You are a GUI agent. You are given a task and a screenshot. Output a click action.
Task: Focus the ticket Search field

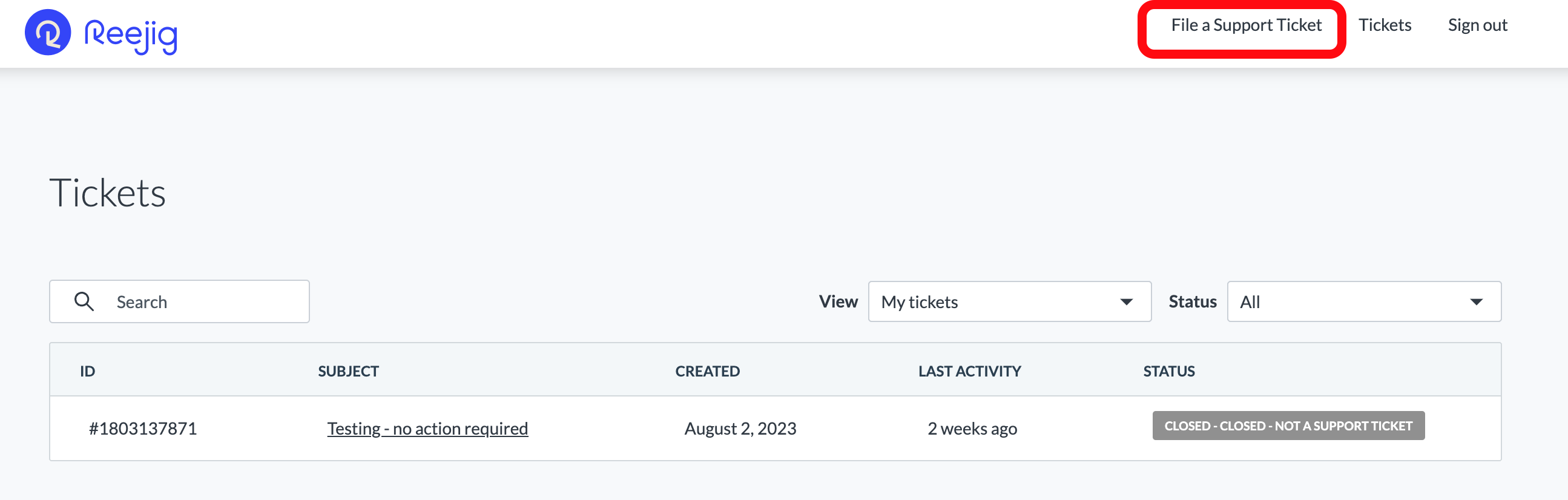207,301
